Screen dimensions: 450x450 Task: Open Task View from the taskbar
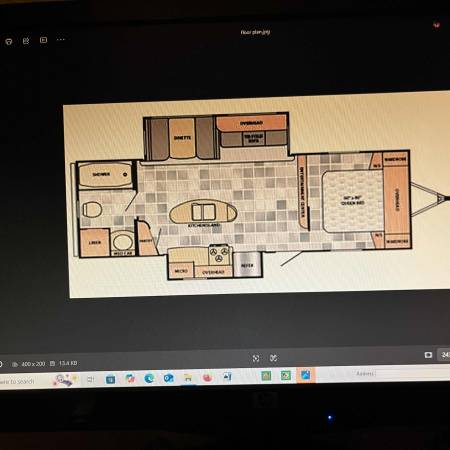(x=90, y=379)
